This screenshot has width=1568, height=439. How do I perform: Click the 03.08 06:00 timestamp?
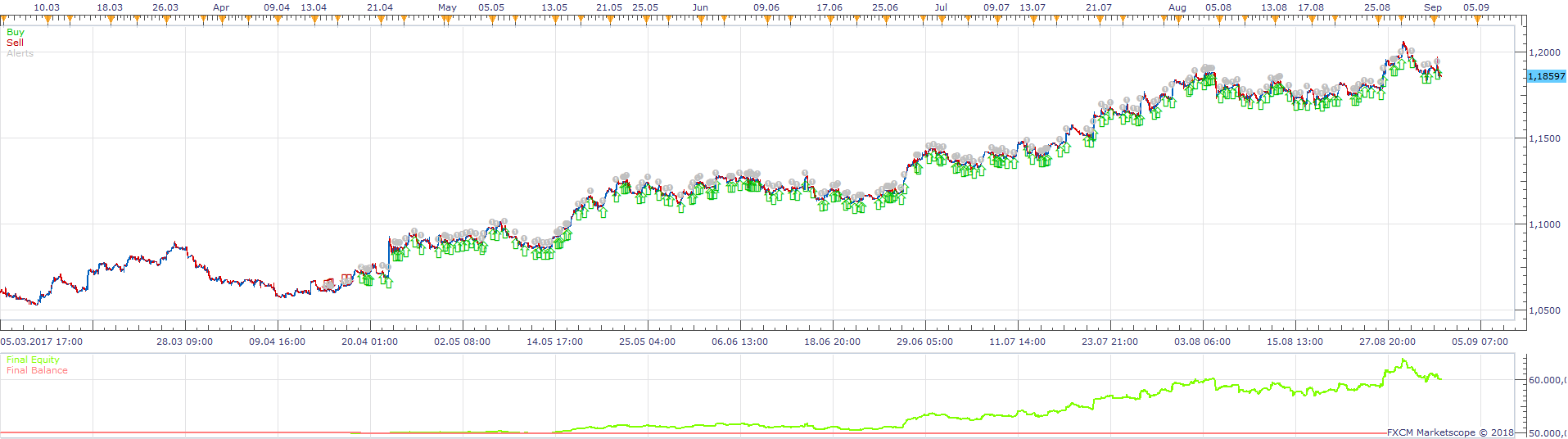[1203, 342]
